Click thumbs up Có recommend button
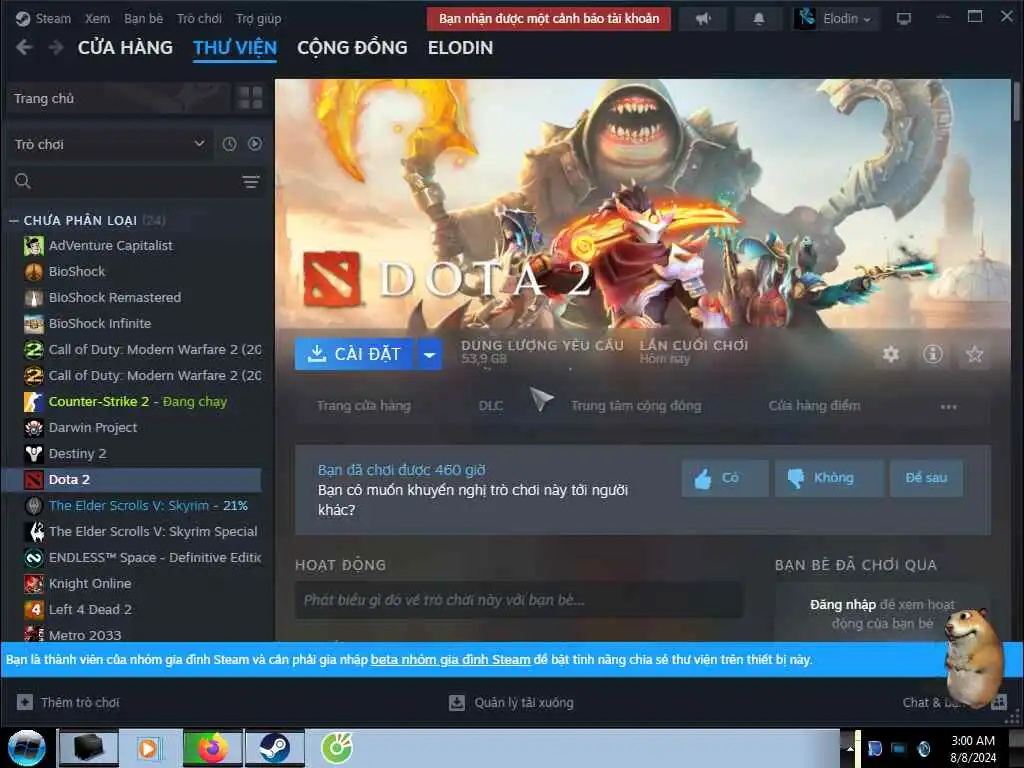 (x=725, y=478)
